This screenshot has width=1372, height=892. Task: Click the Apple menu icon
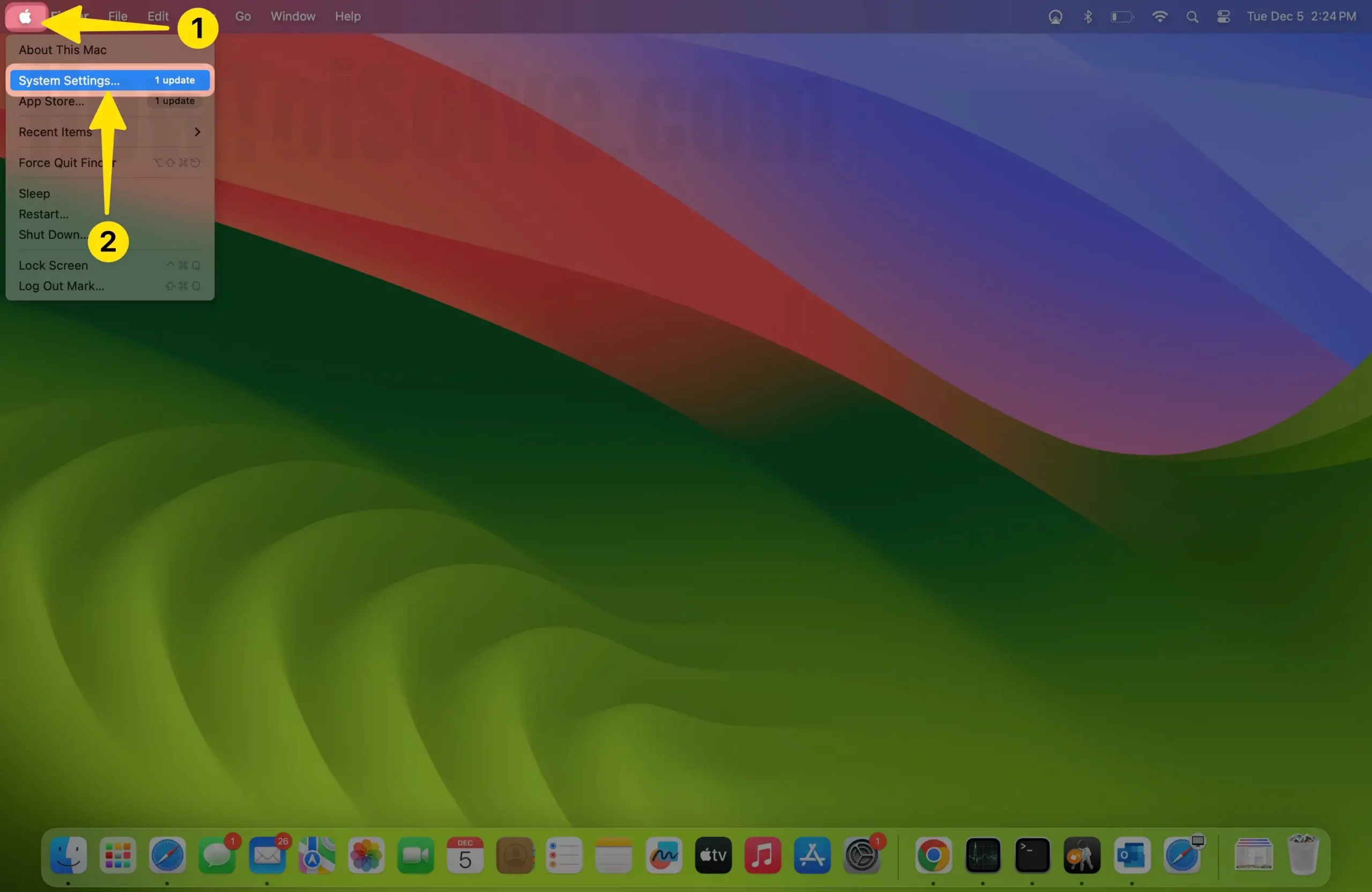click(x=25, y=17)
